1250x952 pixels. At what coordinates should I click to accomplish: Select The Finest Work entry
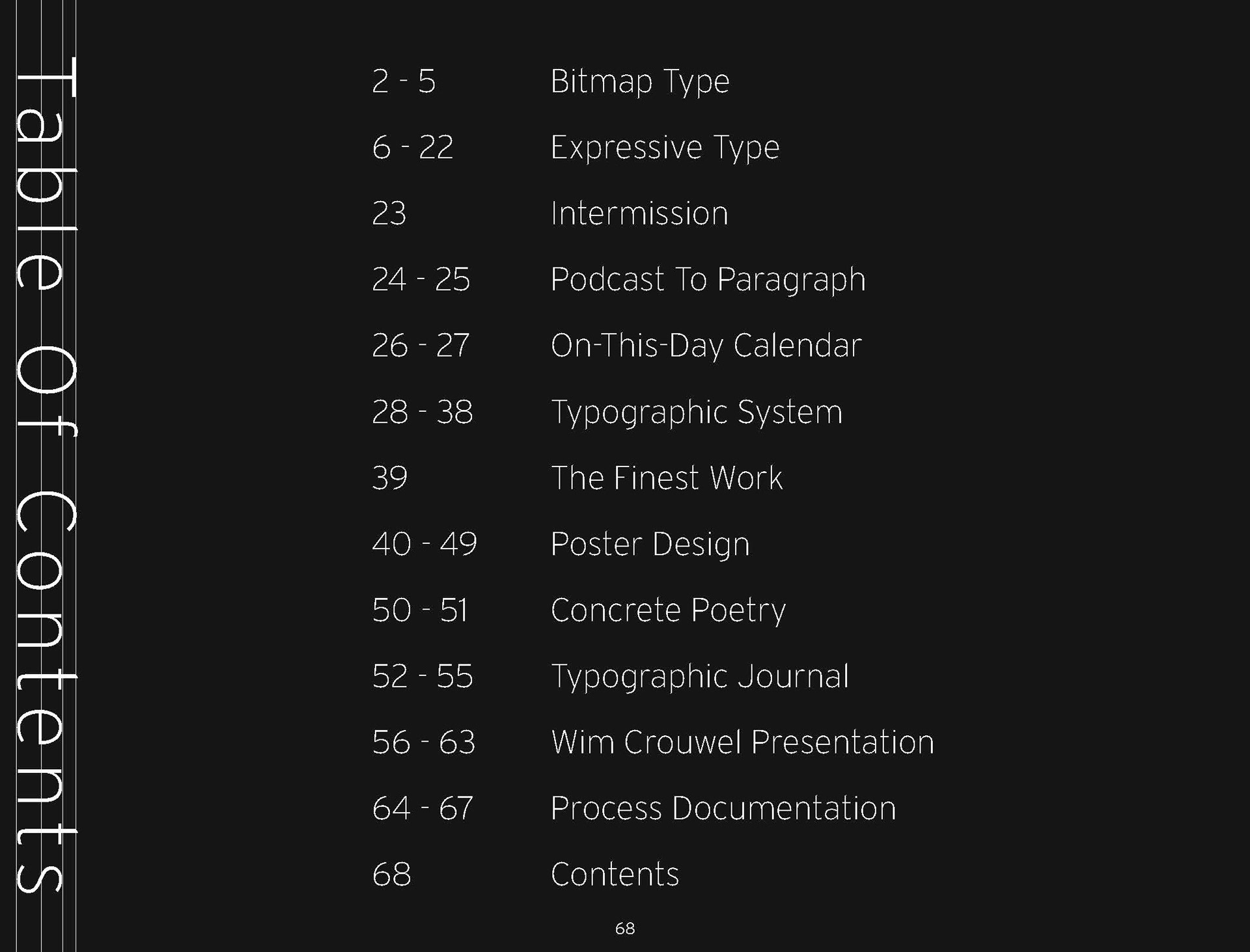click(666, 478)
